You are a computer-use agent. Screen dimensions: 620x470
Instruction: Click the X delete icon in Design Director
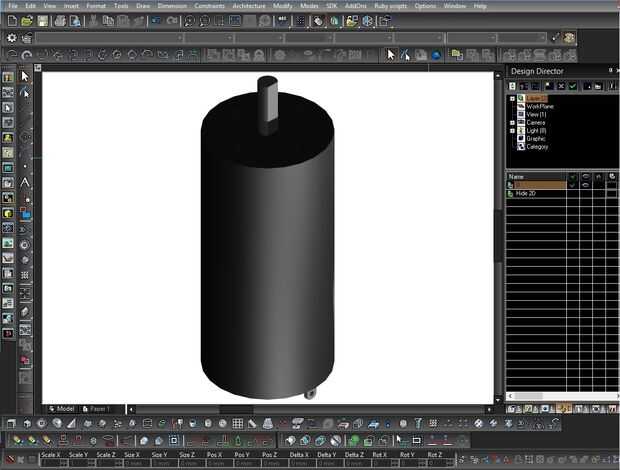pos(561,86)
